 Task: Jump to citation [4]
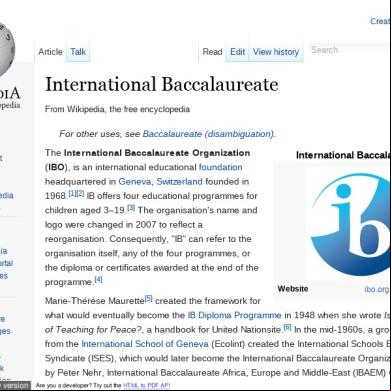[99, 280]
